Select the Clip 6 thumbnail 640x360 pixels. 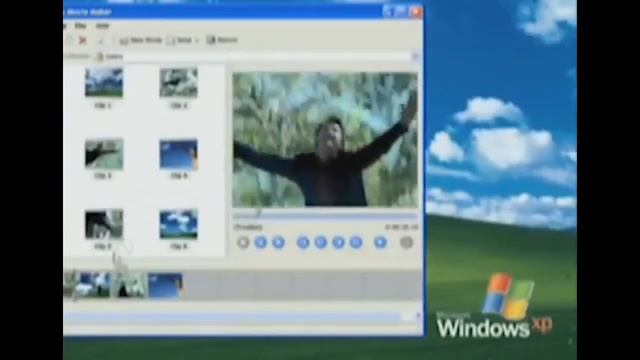pos(178,224)
